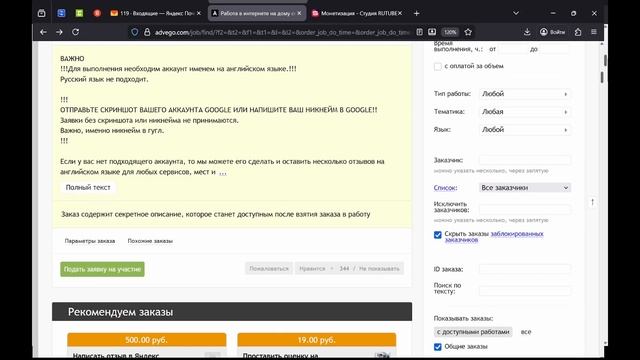Close the Монетизация RUTUBE tab
This screenshot has width=640, height=360.
click(x=400, y=13)
